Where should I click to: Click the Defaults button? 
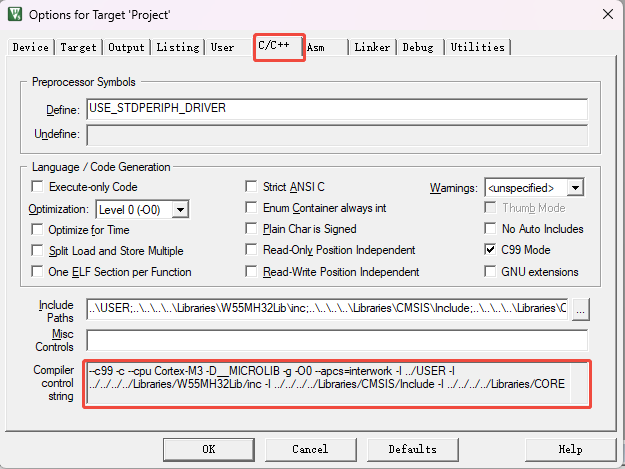413,449
